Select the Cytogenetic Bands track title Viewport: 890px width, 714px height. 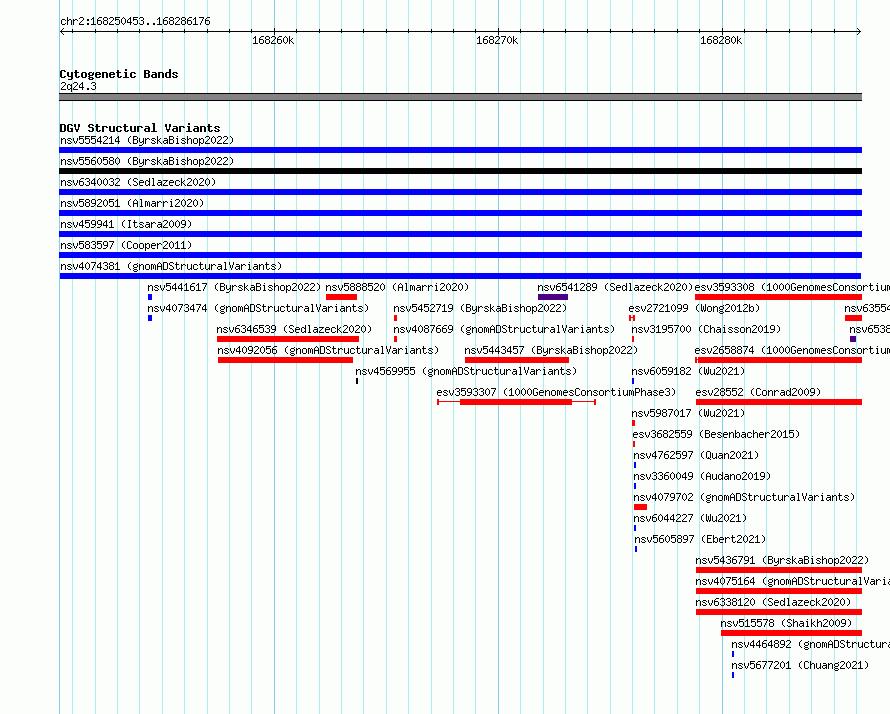click(119, 74)
